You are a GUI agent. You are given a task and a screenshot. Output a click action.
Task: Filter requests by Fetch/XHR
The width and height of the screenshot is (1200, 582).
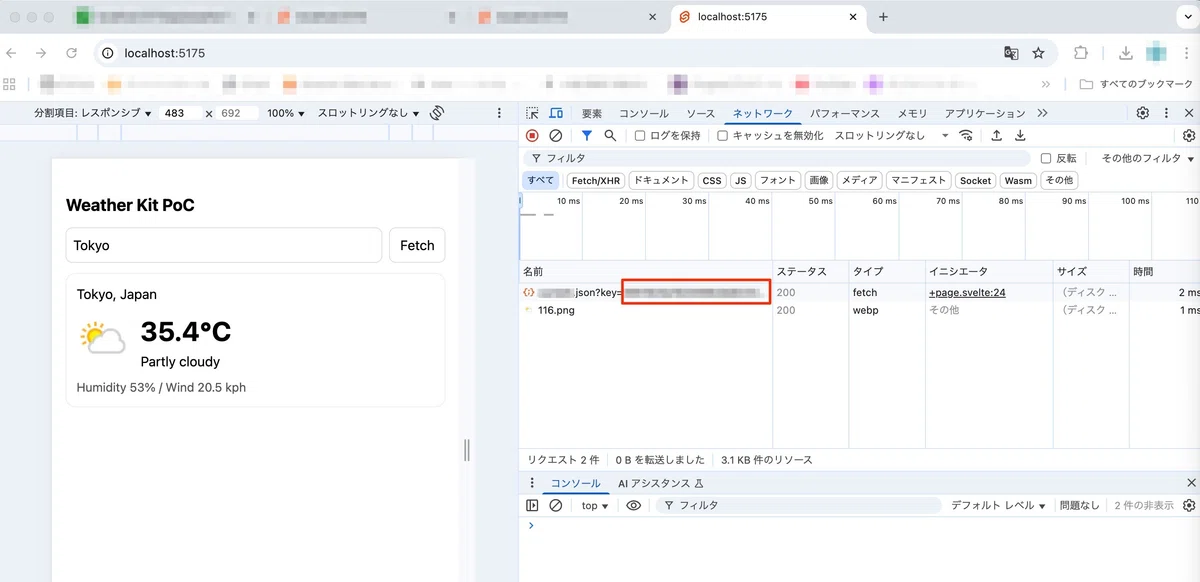[x=596, y=180]
